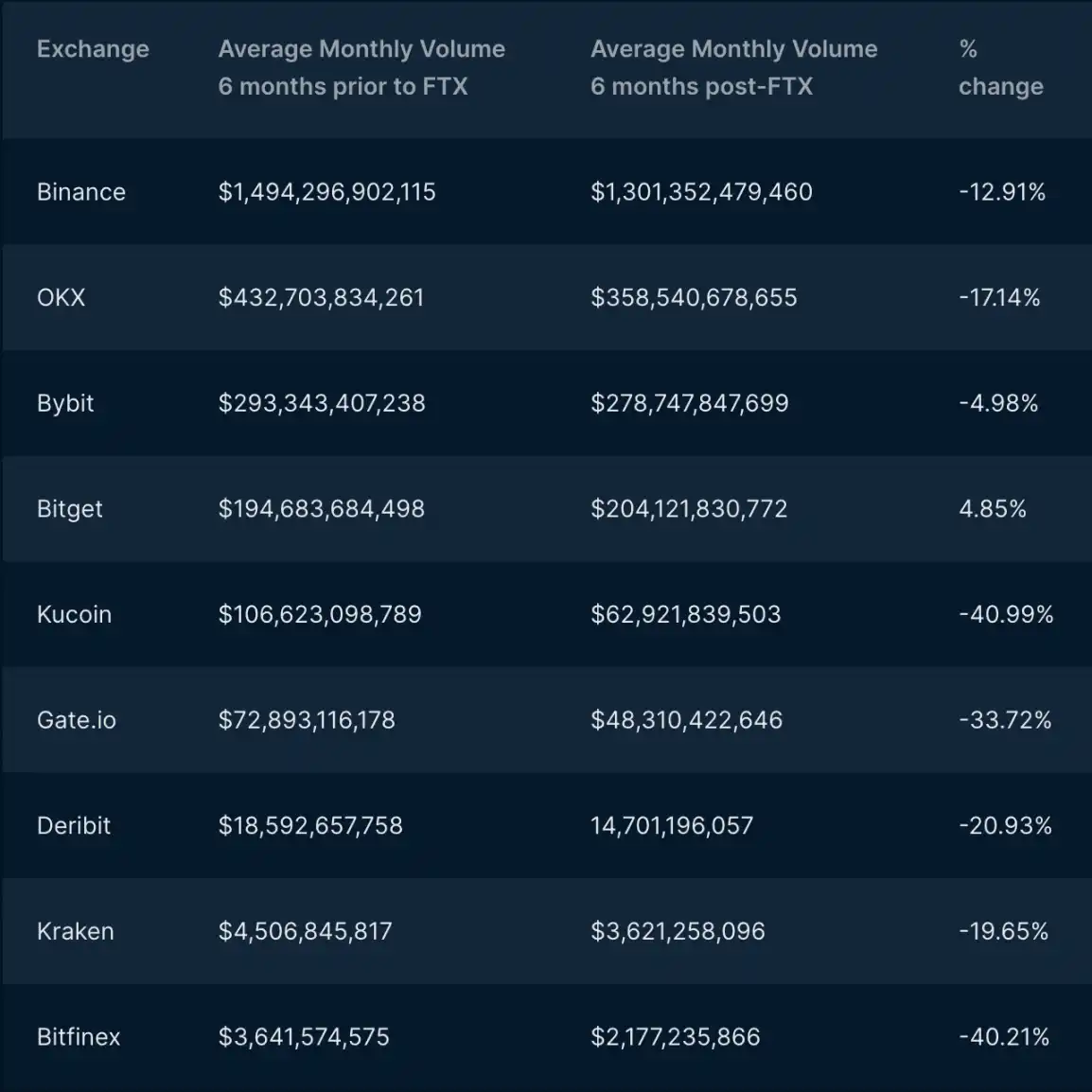Select the Binance exchange name

[x=81, y=191]
